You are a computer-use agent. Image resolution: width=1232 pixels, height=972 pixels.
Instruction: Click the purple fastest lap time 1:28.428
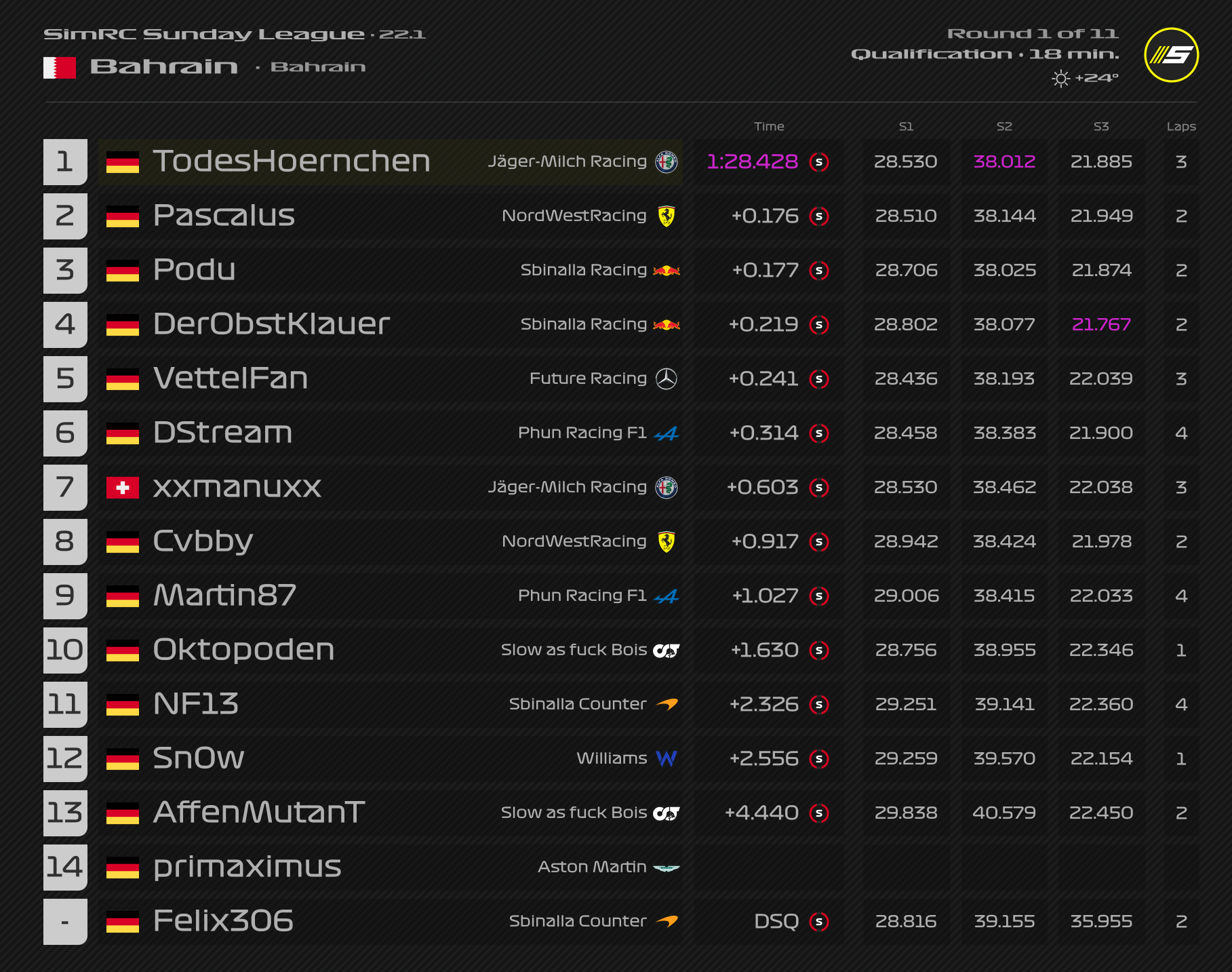752,162
